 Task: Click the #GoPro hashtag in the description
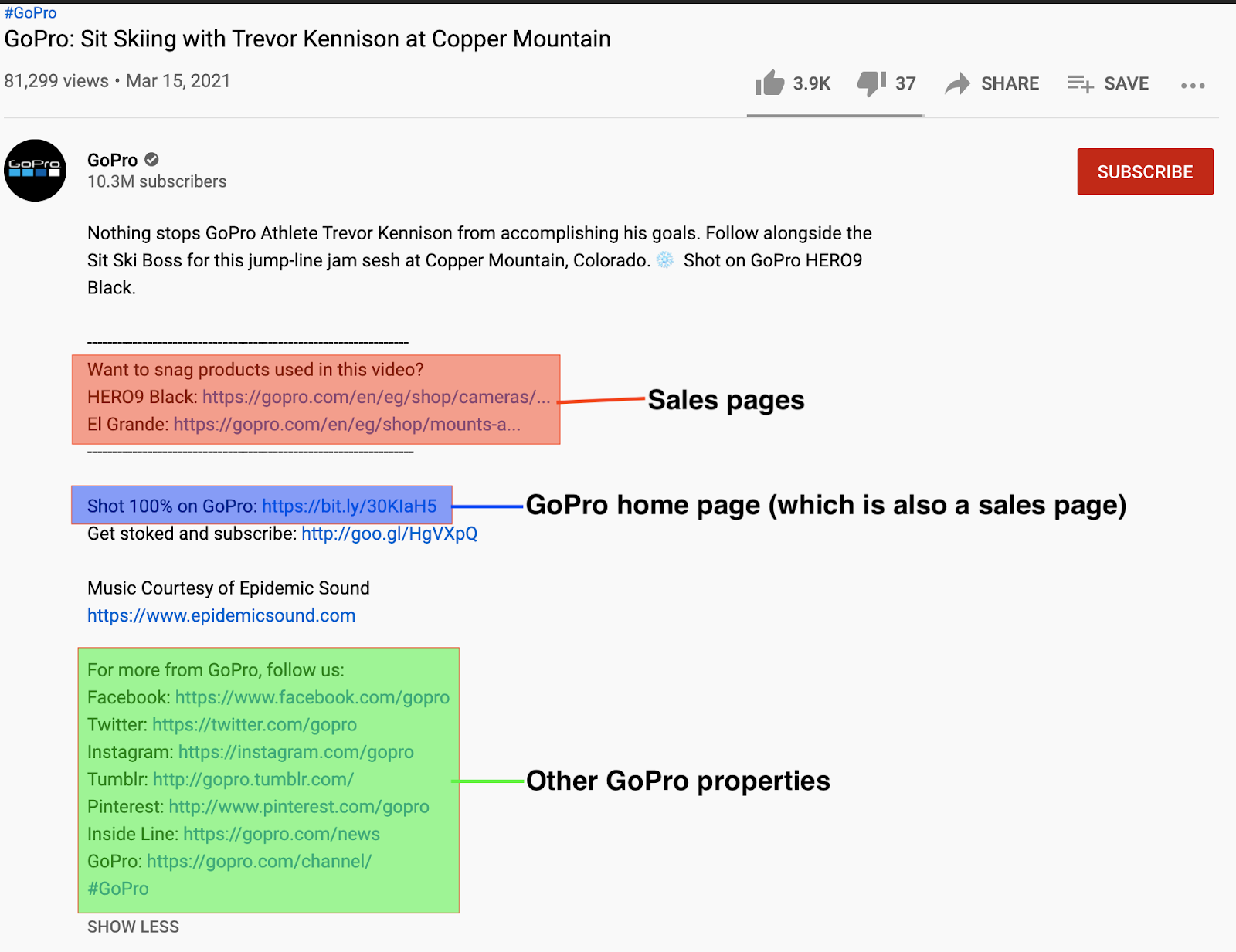point(118,889)
